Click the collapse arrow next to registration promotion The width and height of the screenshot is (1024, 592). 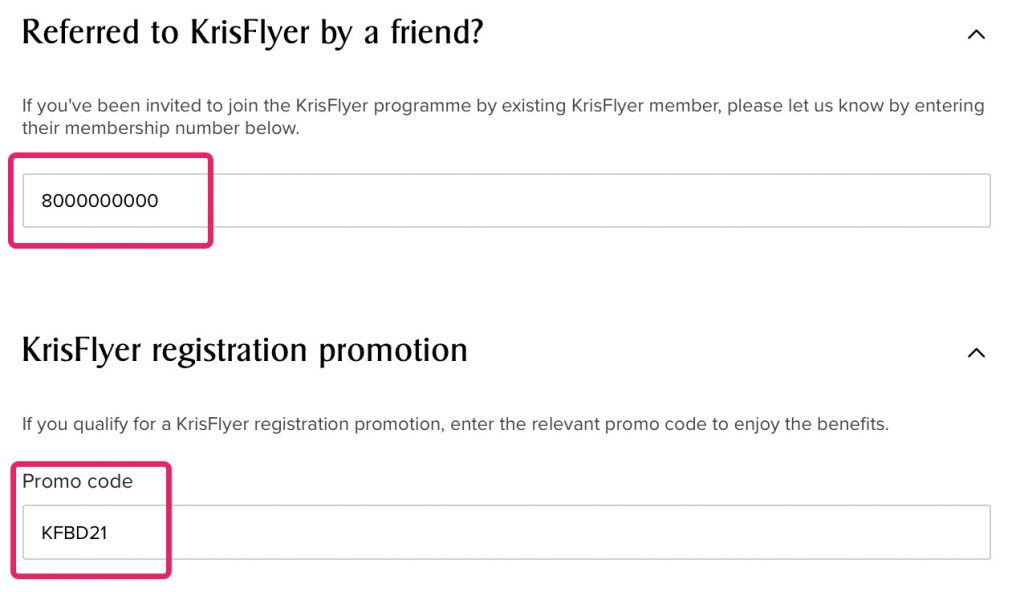tap(978, 352)
